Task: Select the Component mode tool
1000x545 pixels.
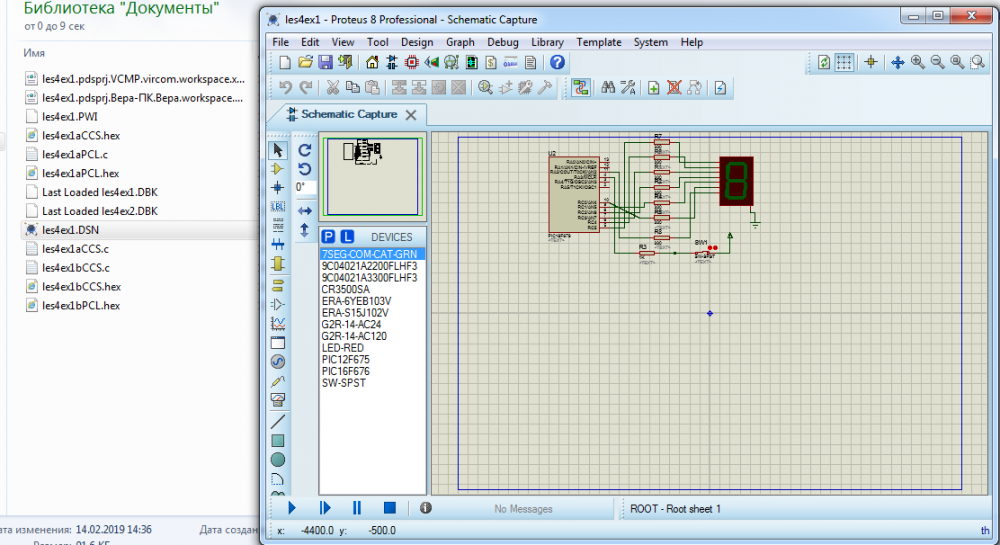Action: [x=278, y=169]
